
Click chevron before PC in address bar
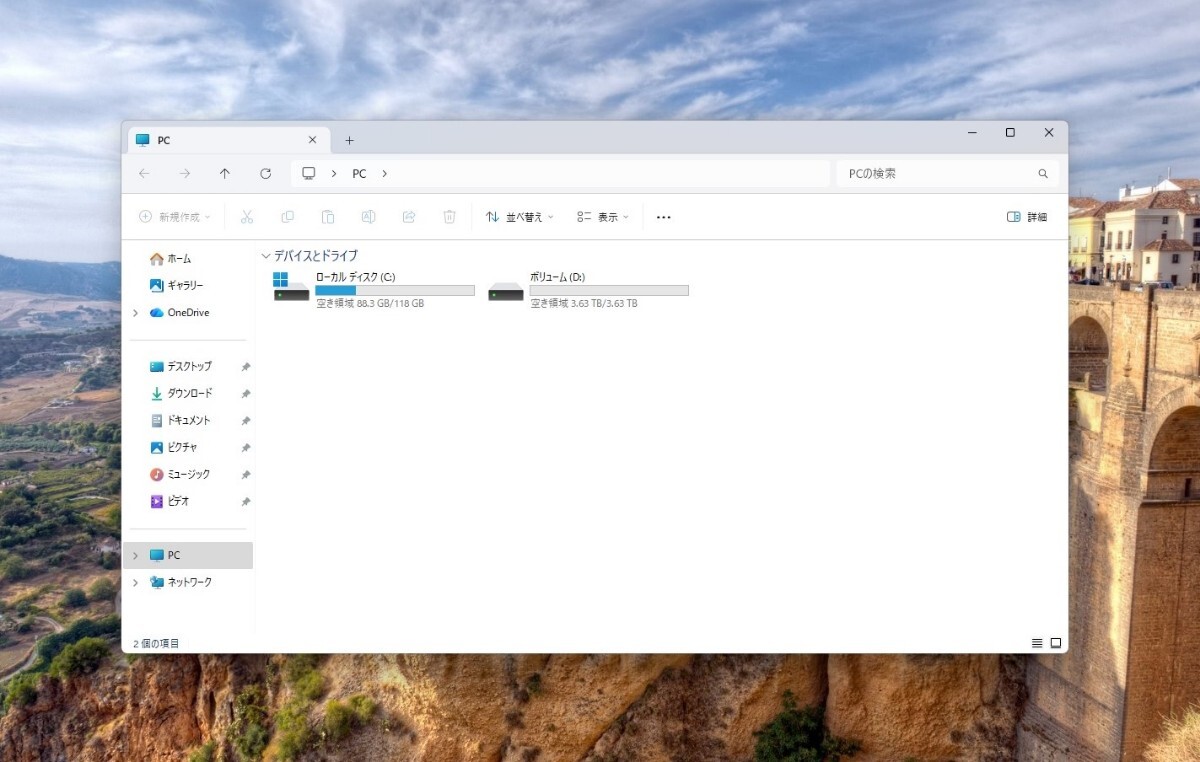click(x=334, y=173)
